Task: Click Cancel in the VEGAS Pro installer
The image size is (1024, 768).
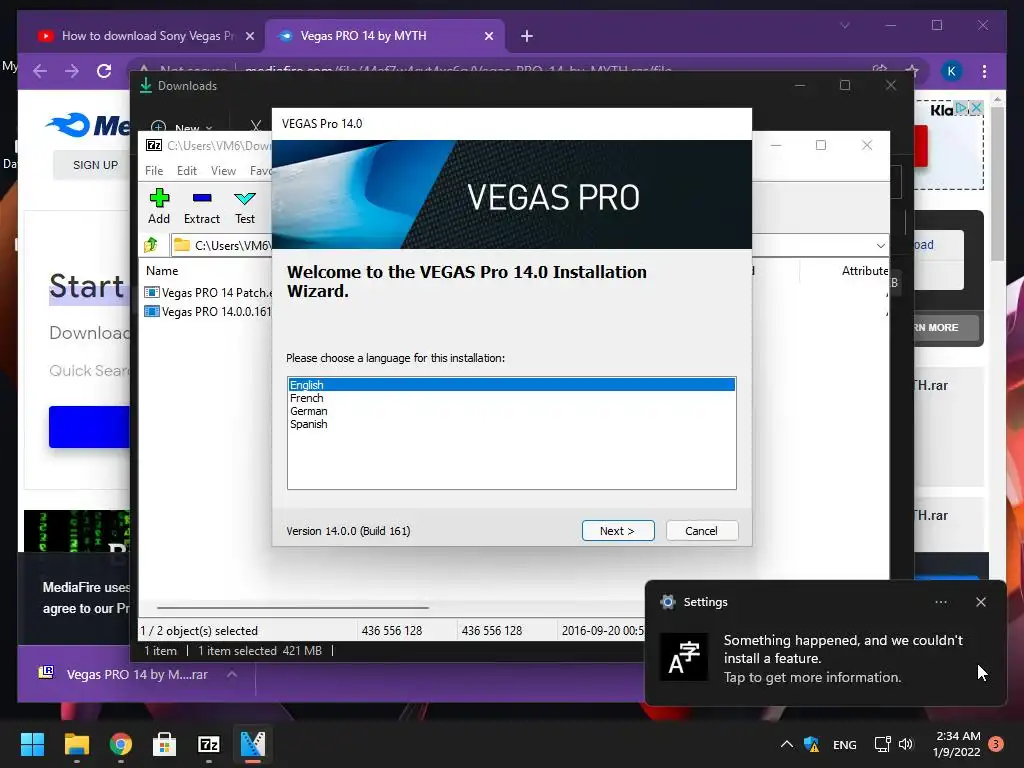Action: coord(701,531)
